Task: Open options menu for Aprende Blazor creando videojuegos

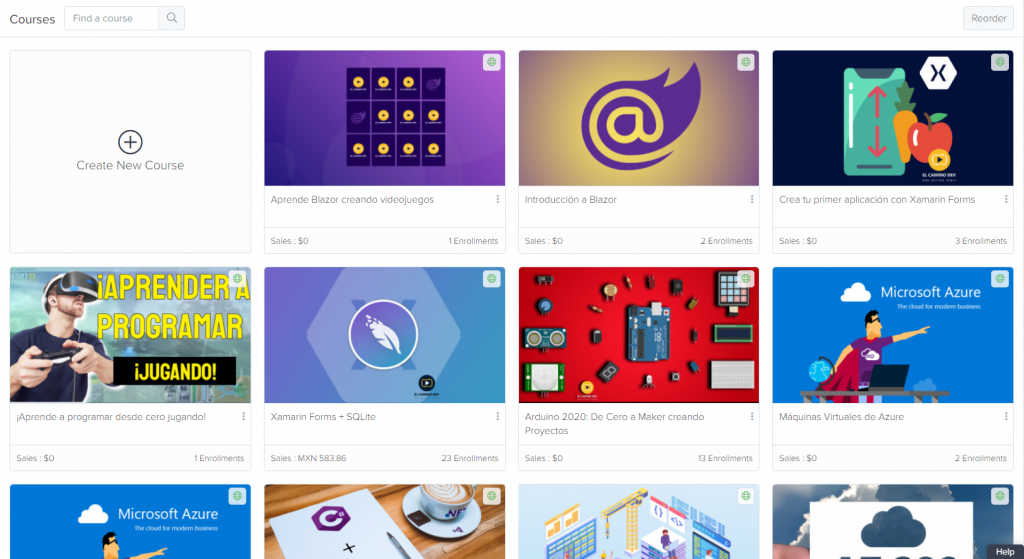Action: [x=498, y=200]
